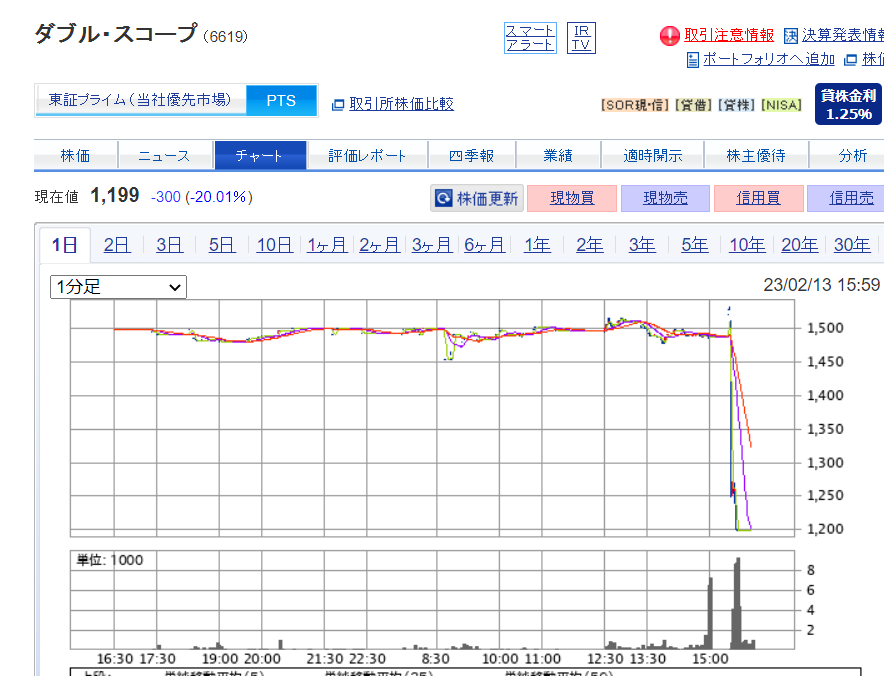Open the IR TV icon
Viewport: 884px width, 676px height.
[x=581, y=38]
